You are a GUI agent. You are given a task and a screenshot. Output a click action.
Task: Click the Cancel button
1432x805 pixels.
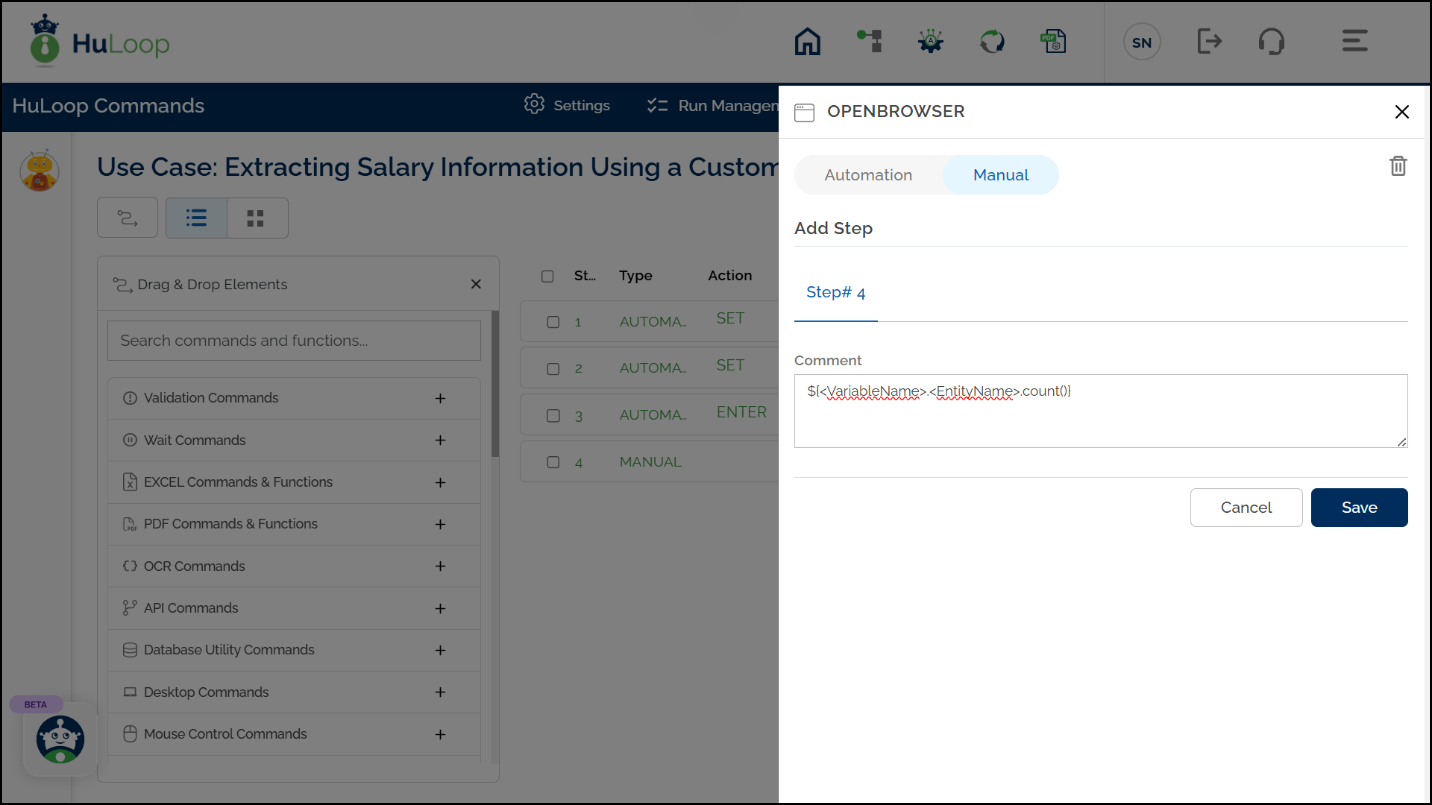click(x=1246, y=507)
